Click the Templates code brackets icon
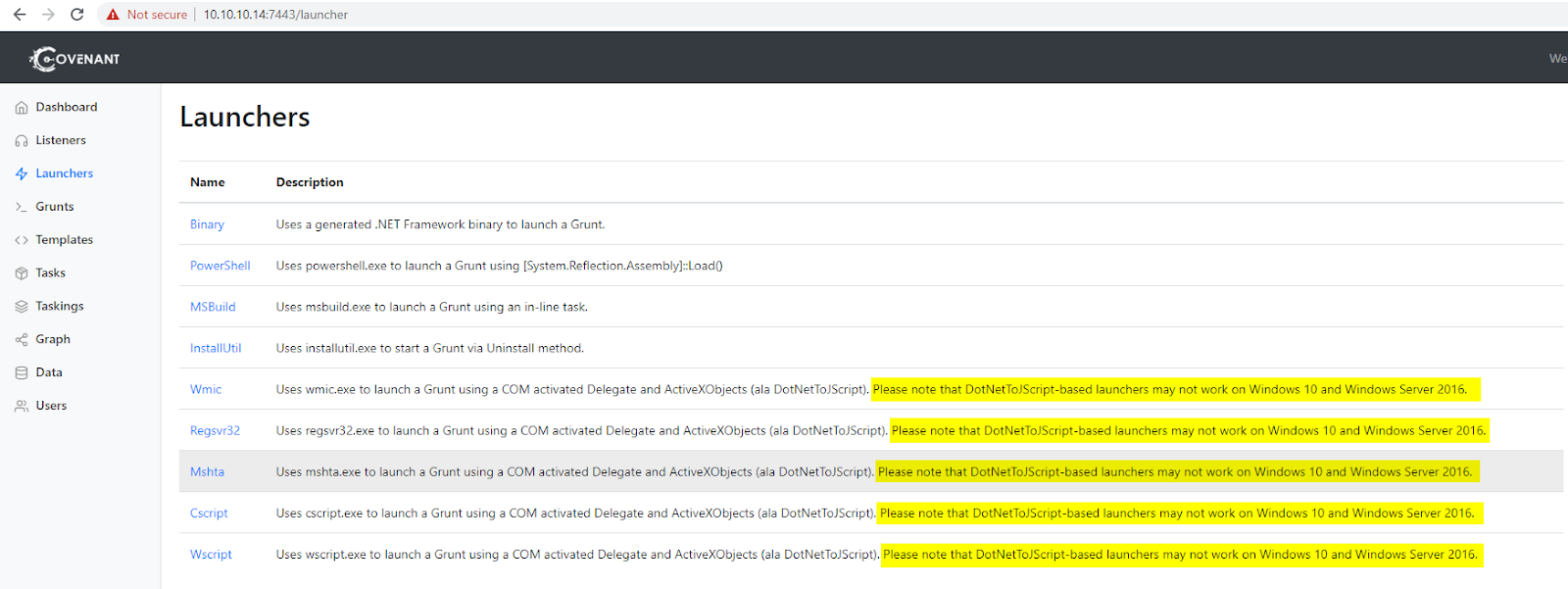Screen dimensions: 1568x589 [x=22, y=240]
